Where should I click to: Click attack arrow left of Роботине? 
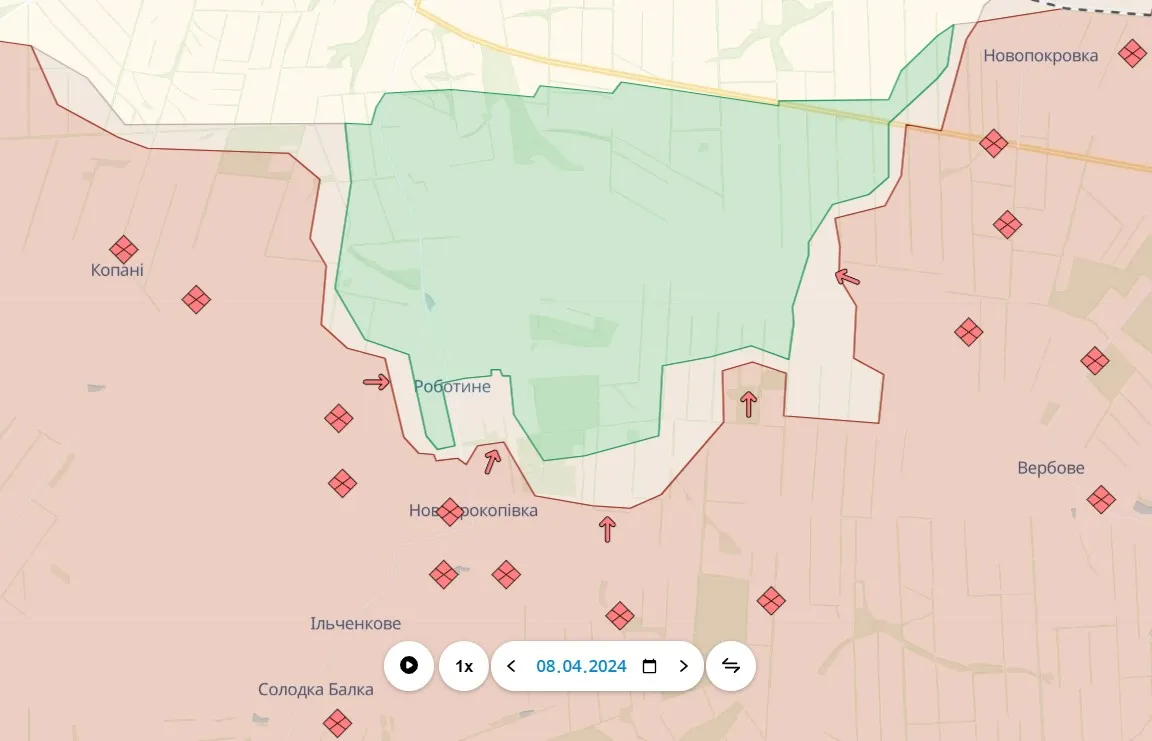(x=376, y=382)
